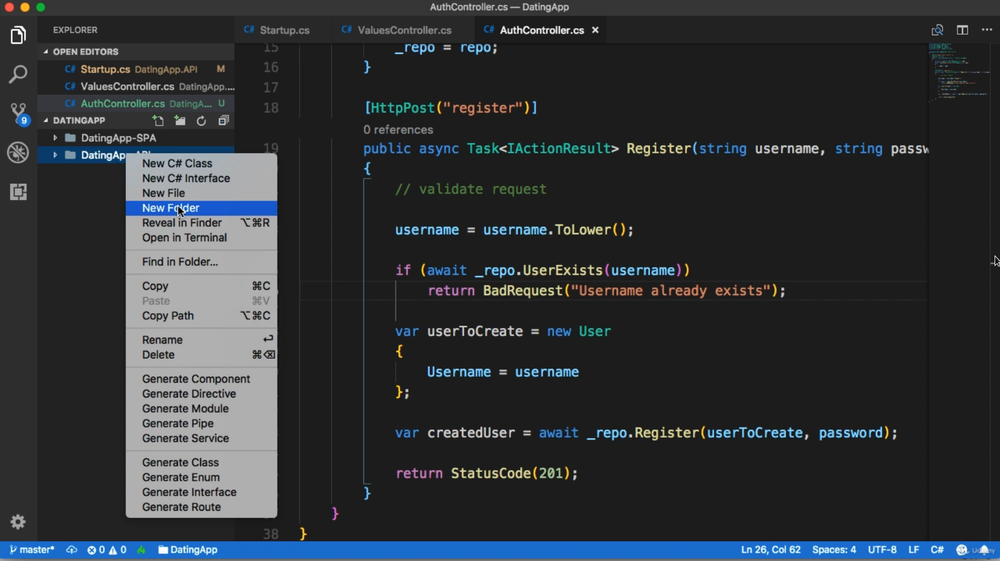Open the Source Control view in activity bar

coord(18,113)
